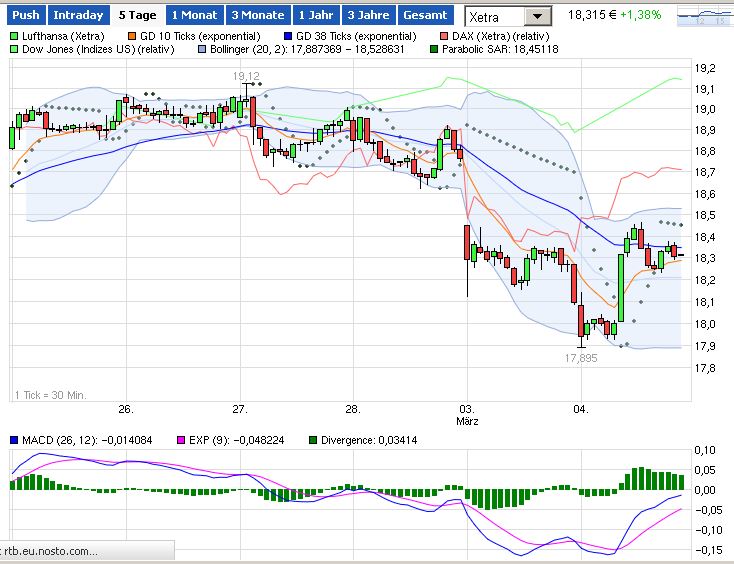The width and height of the screenshot is (734, 564).
Task: Click the Bollinger legend swatch
Action: 202,49
